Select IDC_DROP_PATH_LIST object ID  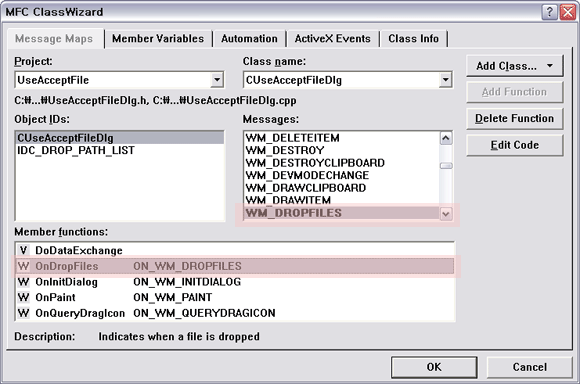(120, 151)
